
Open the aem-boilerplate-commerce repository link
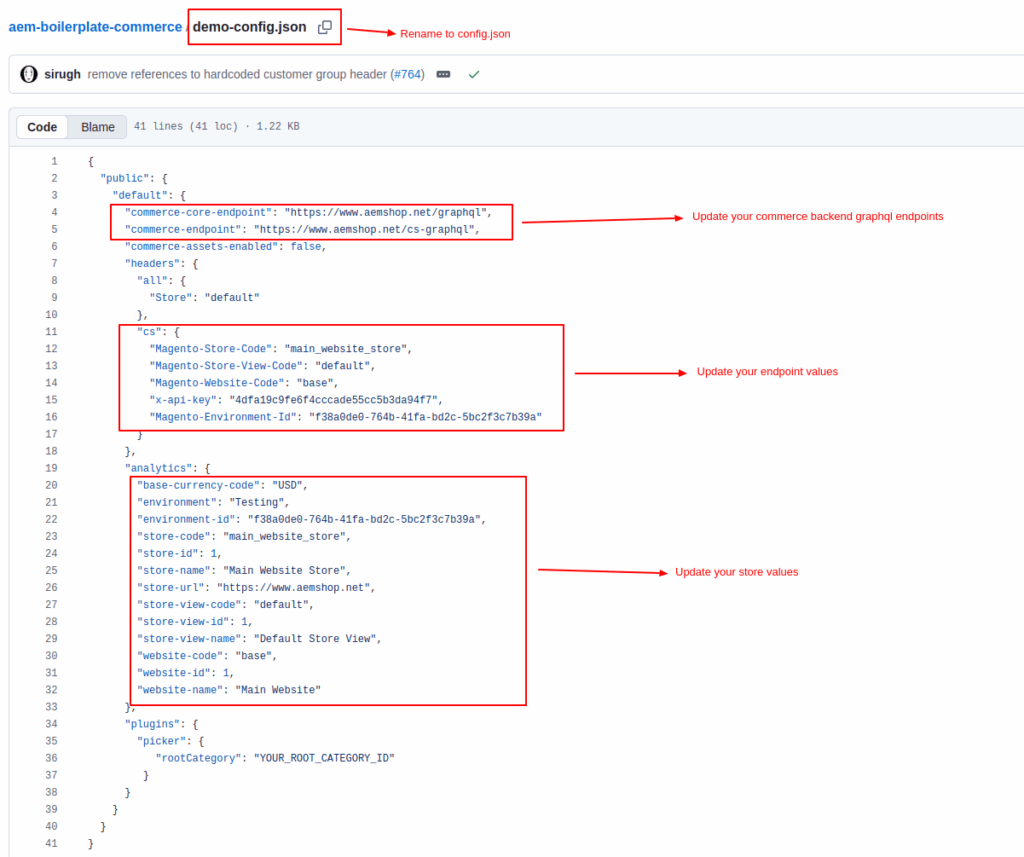95,27
